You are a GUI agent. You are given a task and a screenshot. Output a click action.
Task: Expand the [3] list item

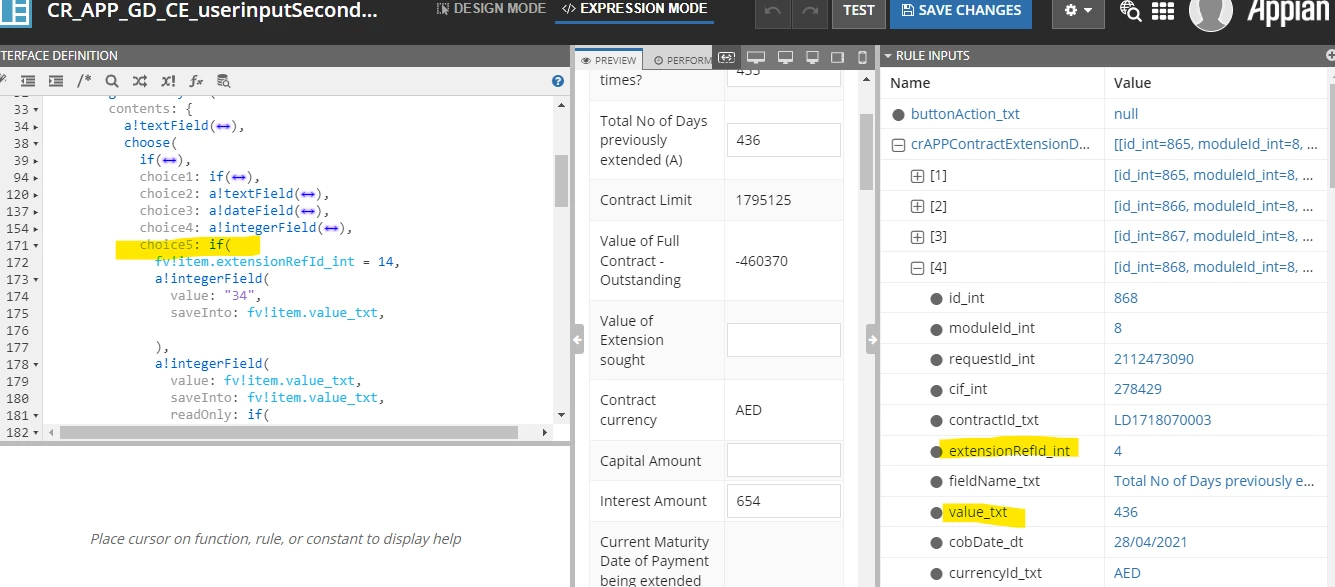(917, 237)
